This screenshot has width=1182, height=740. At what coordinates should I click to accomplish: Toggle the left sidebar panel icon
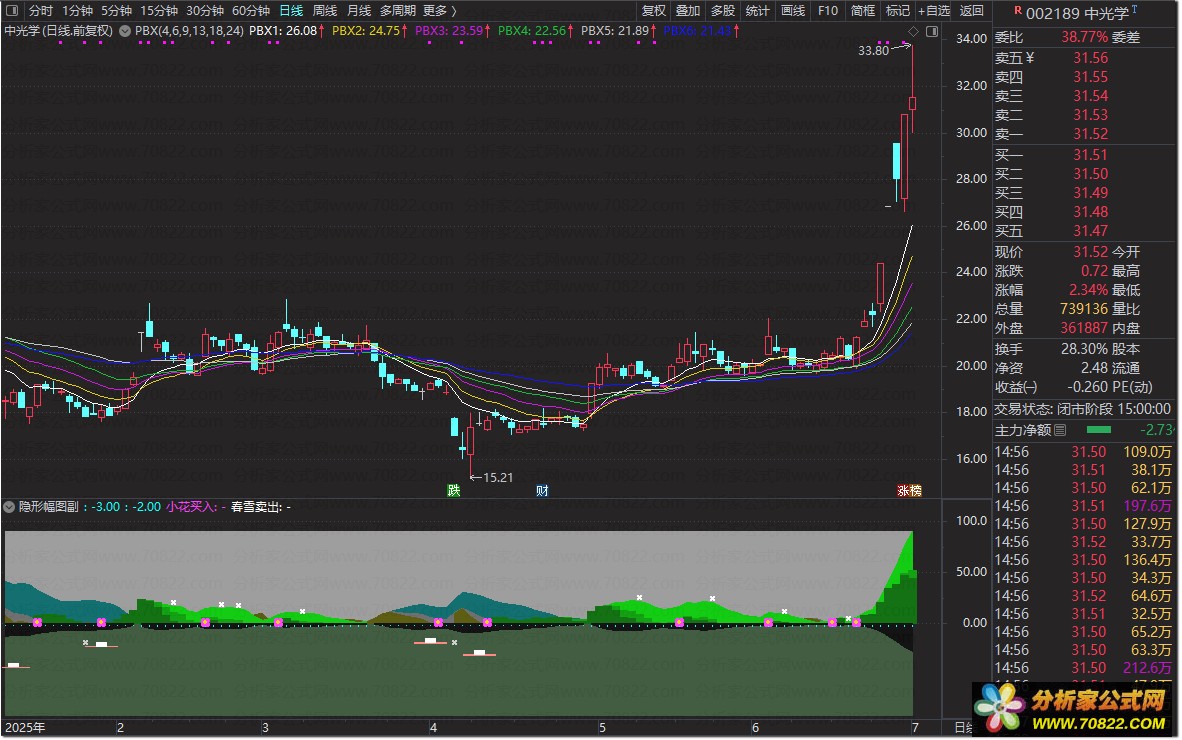[12, 11]
